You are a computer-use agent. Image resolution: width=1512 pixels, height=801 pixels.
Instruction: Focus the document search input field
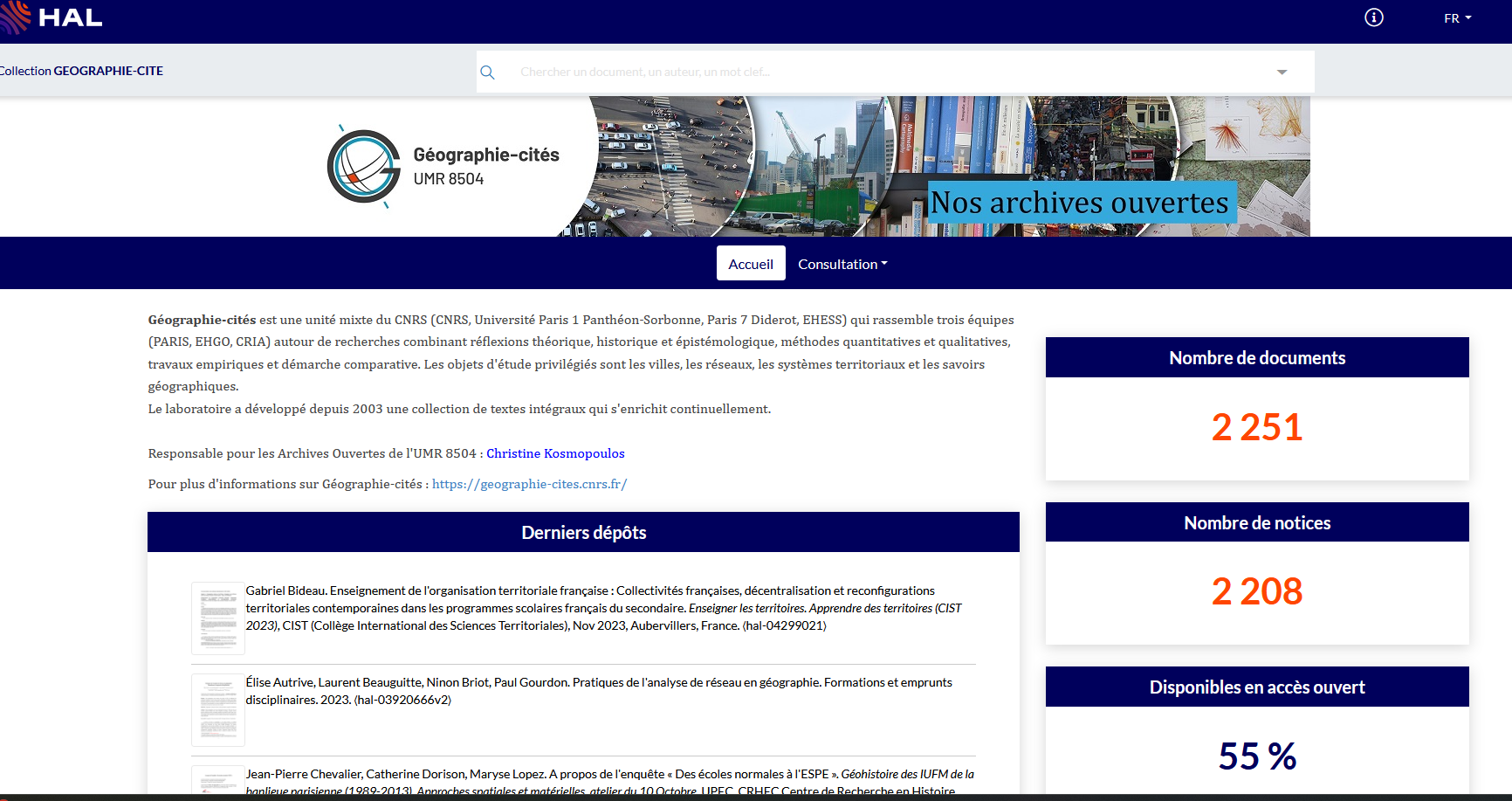coord(882,73)
